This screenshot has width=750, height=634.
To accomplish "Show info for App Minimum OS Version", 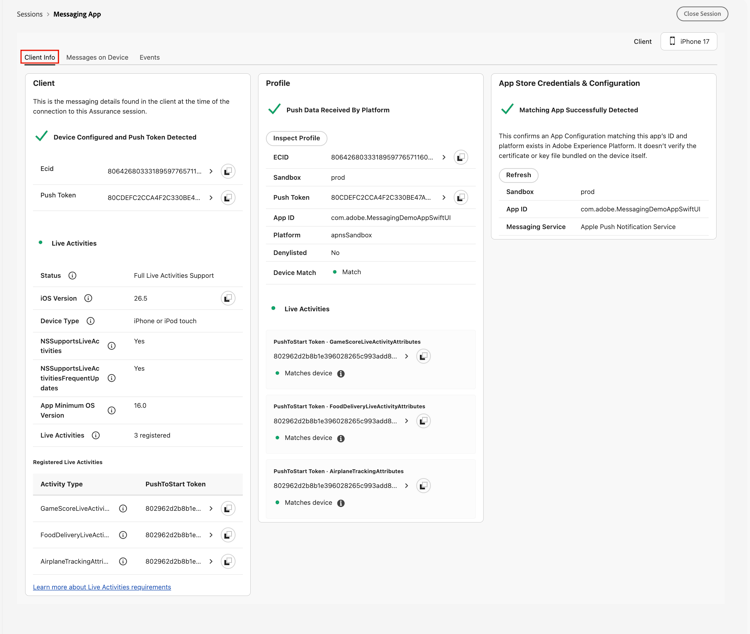I will click(x=111, y=411).
